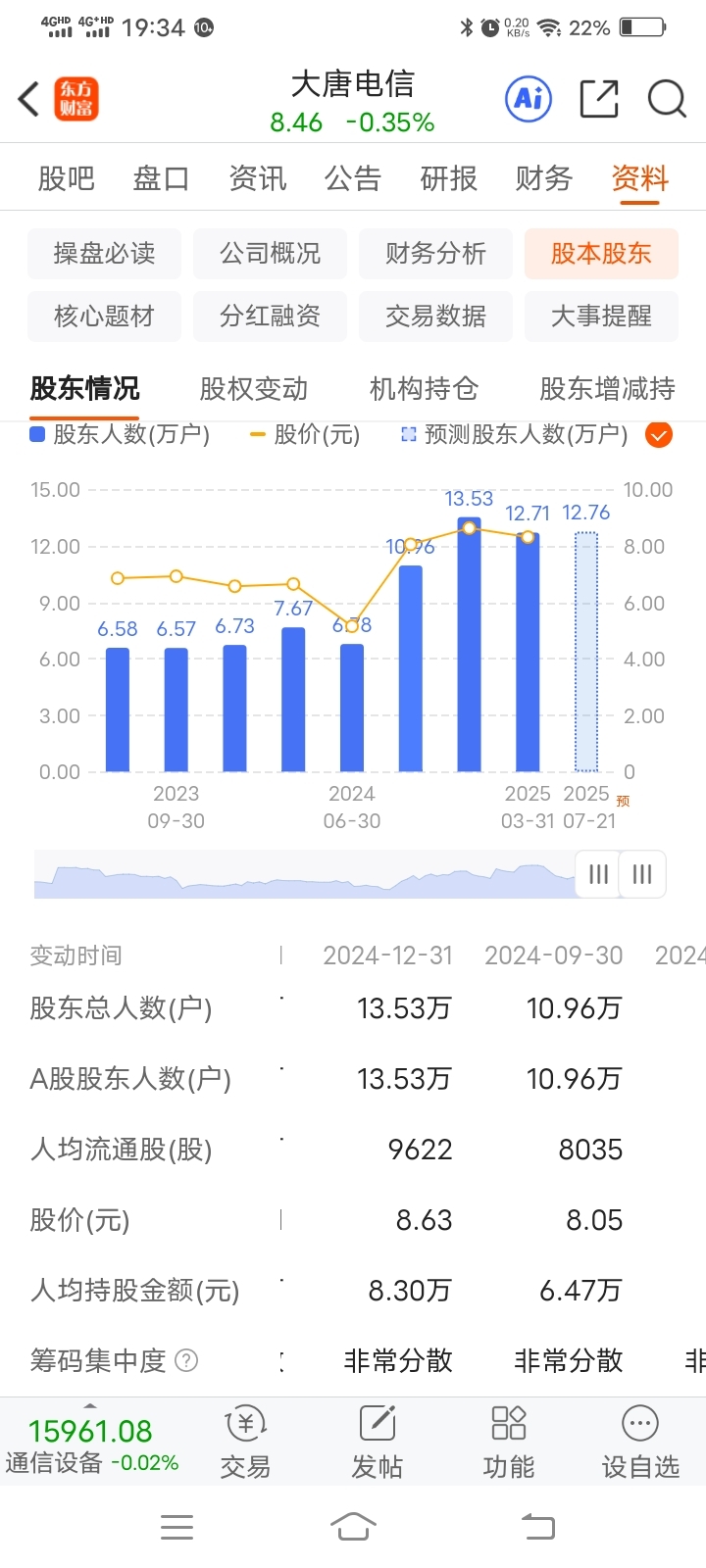This screenshot has height=1568, width=706.
Task: Tap the 设自选 watchlist icon
Action: coord(640,1443)
